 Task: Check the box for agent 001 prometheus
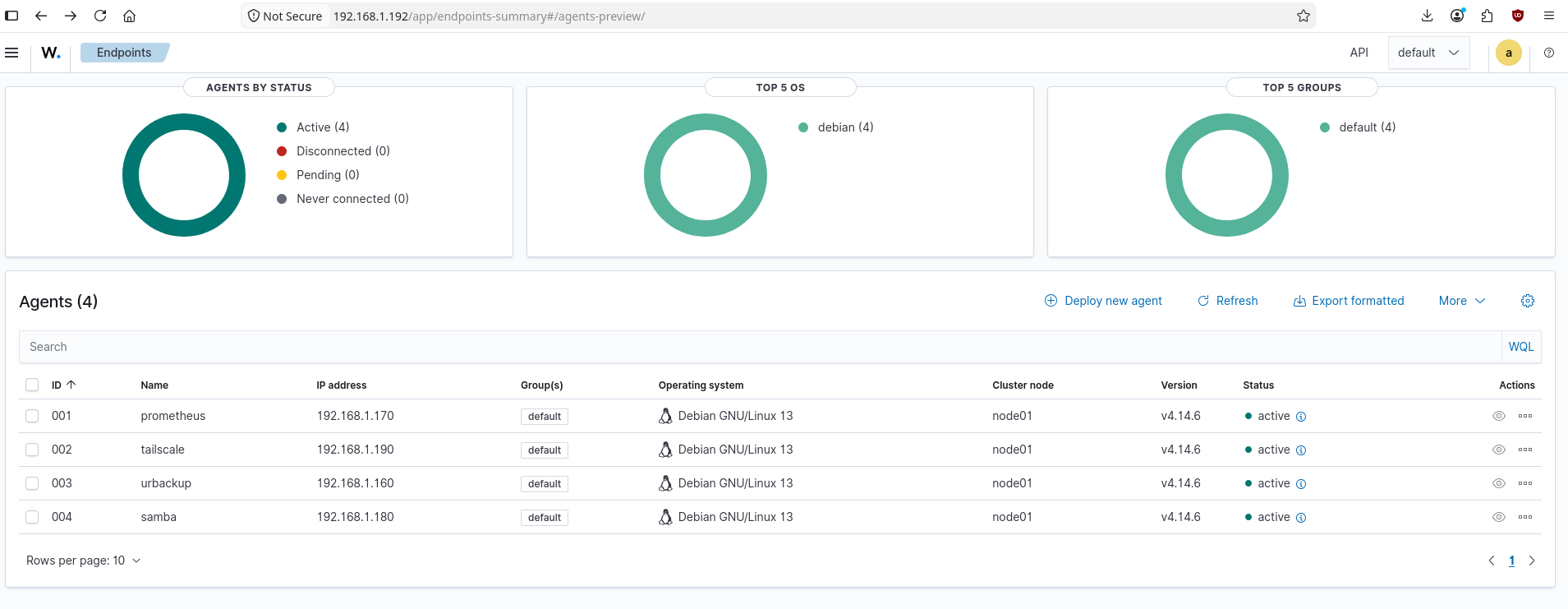coord(32,416)
